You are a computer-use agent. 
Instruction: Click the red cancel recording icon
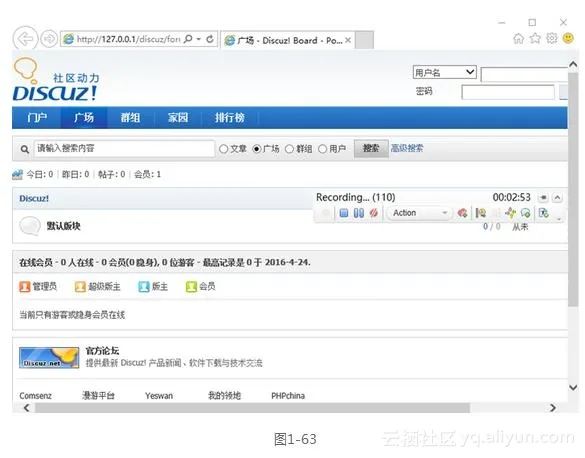[x=373, y=213]
